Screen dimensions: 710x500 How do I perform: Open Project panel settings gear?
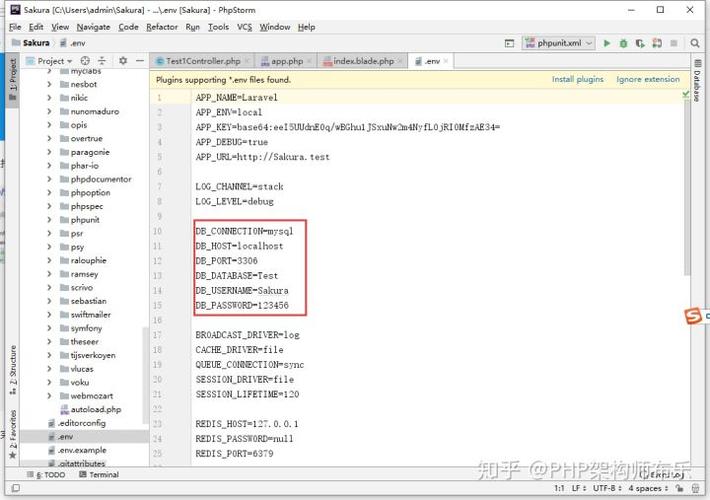tap(123, 60)
